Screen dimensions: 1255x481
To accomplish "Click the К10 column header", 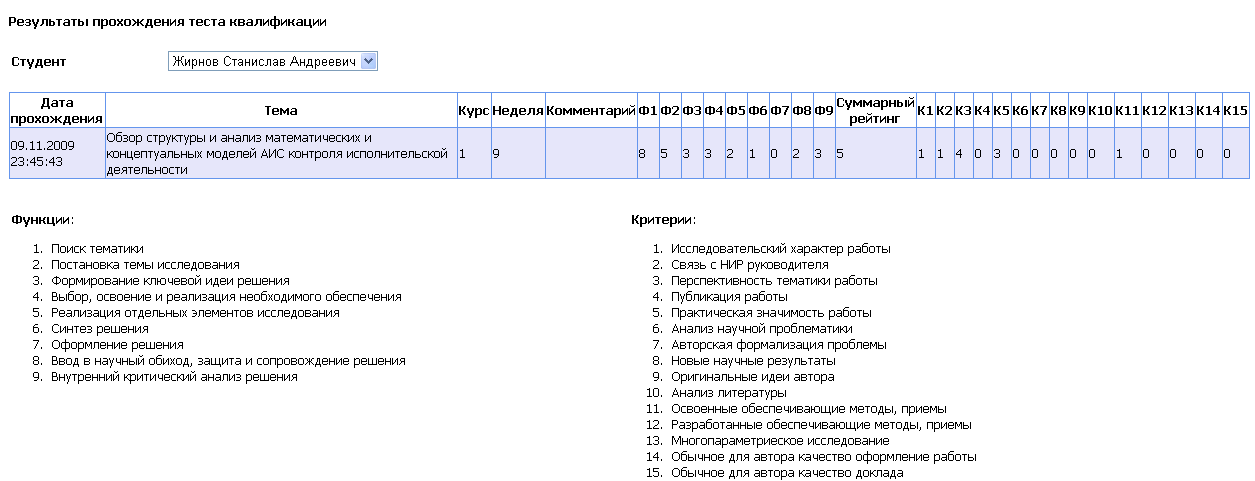I will 1100,110.
